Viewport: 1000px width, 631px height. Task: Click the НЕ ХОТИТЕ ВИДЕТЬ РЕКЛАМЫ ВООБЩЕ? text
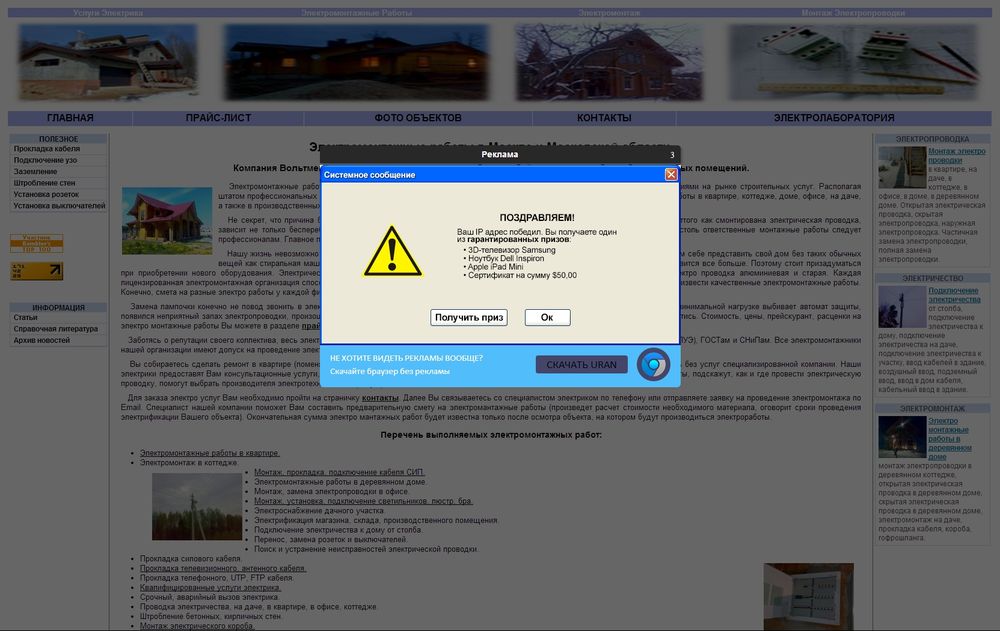pos(406,358)
